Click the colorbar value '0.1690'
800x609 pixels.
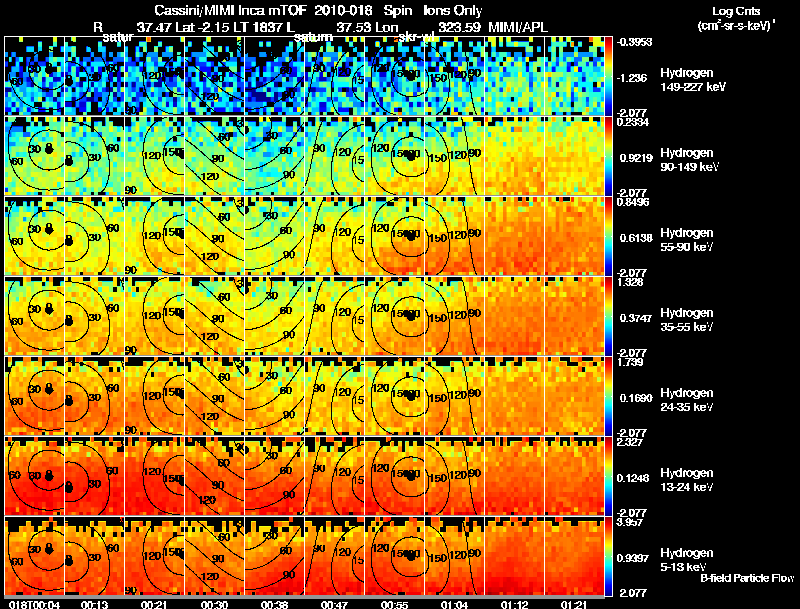[x=636, y=398]
